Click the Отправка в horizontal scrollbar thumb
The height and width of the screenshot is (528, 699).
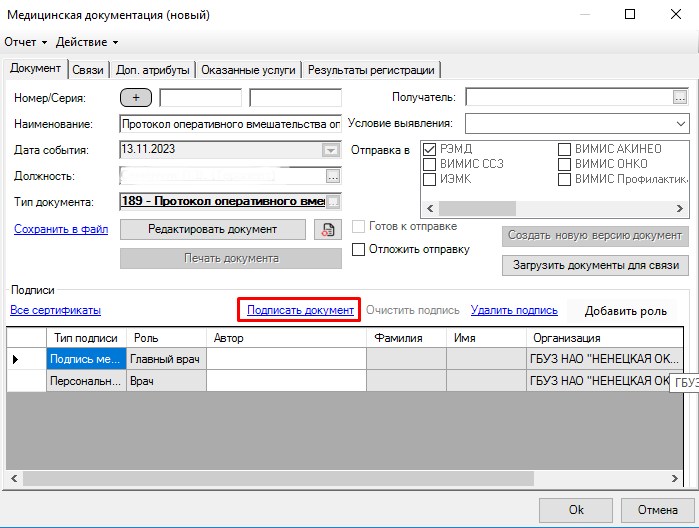click(x=477, y=208)
